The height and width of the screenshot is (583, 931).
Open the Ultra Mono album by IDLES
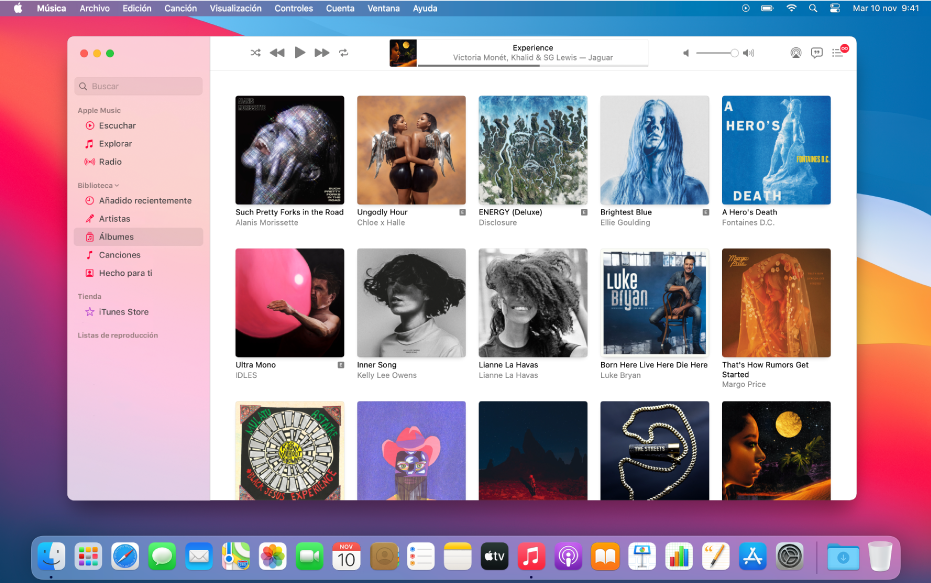[x=289, y=302]
